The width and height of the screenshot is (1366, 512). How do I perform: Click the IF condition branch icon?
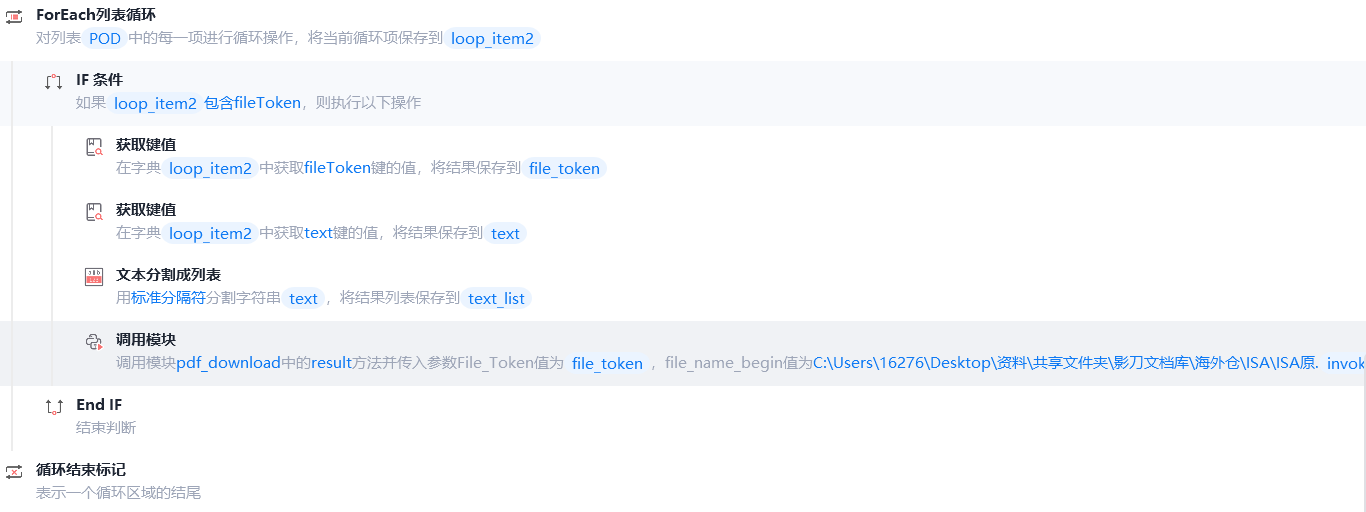pos(54,82)
